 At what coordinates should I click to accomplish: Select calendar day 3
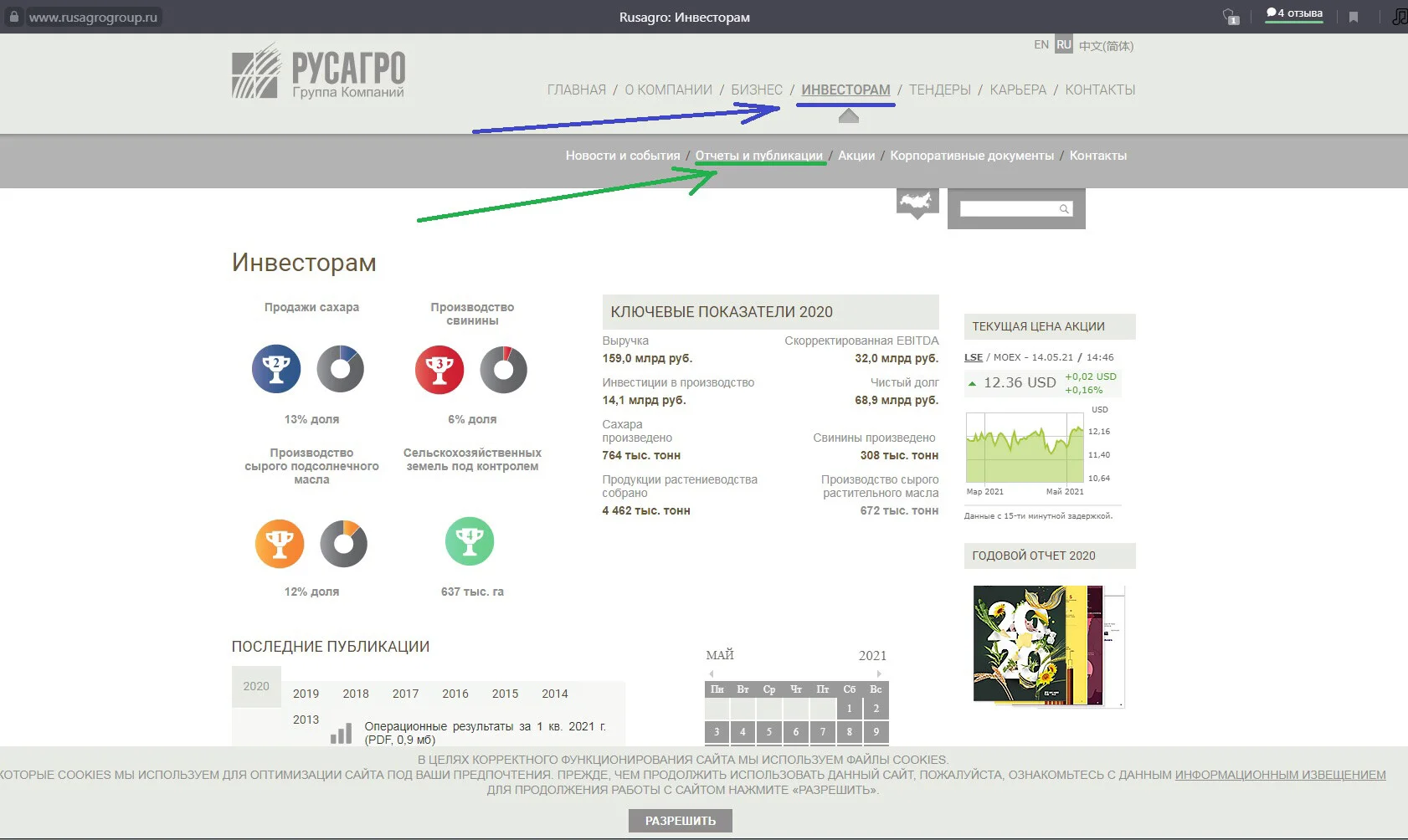pos(717,732)
